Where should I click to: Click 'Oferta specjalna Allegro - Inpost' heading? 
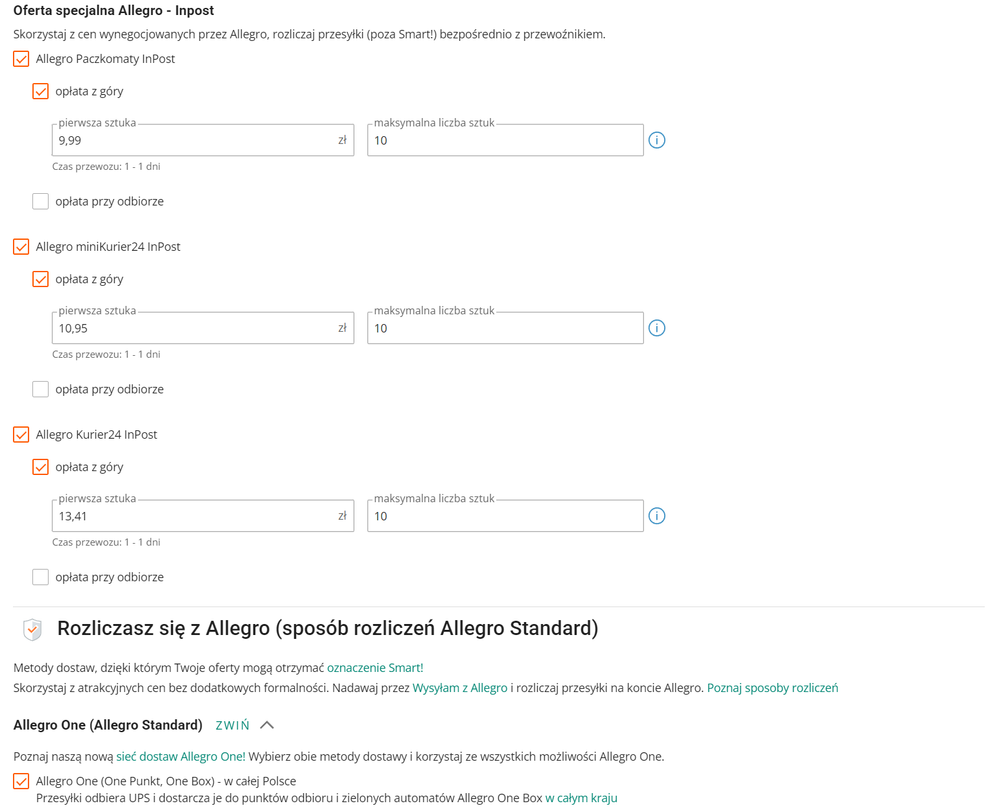[113, 11]
